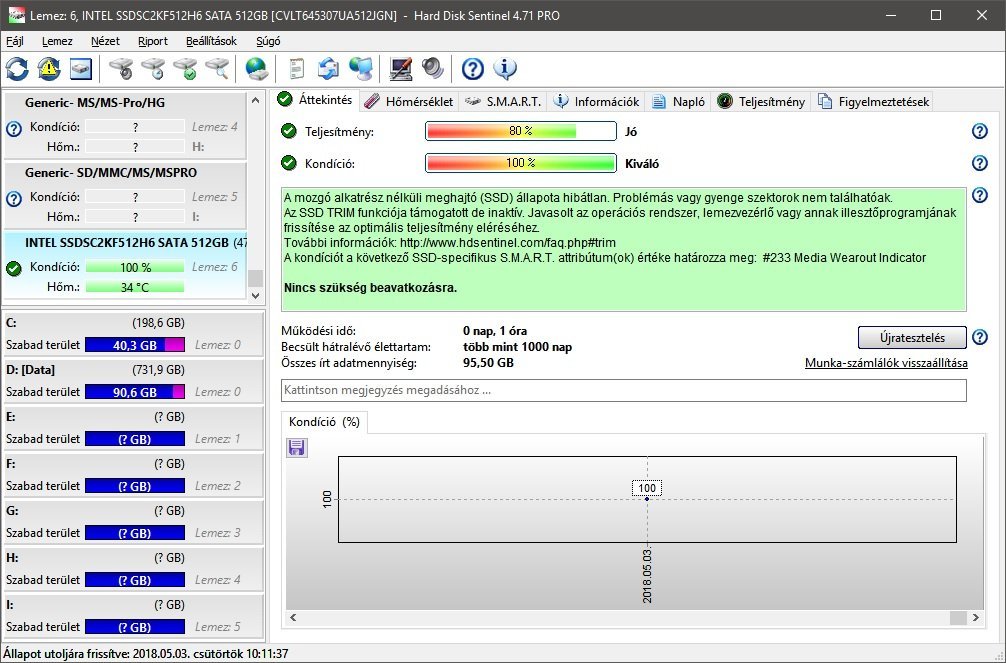Click the globe with computer network icon

point(361,69)
